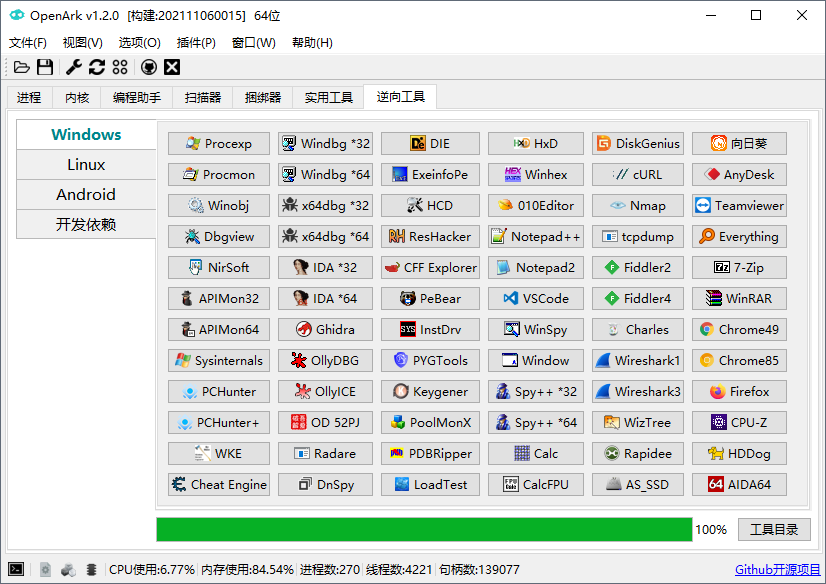The image size is (826, 584).
Task: Switch to the 实用工具 tab
Action: point(329,97)
